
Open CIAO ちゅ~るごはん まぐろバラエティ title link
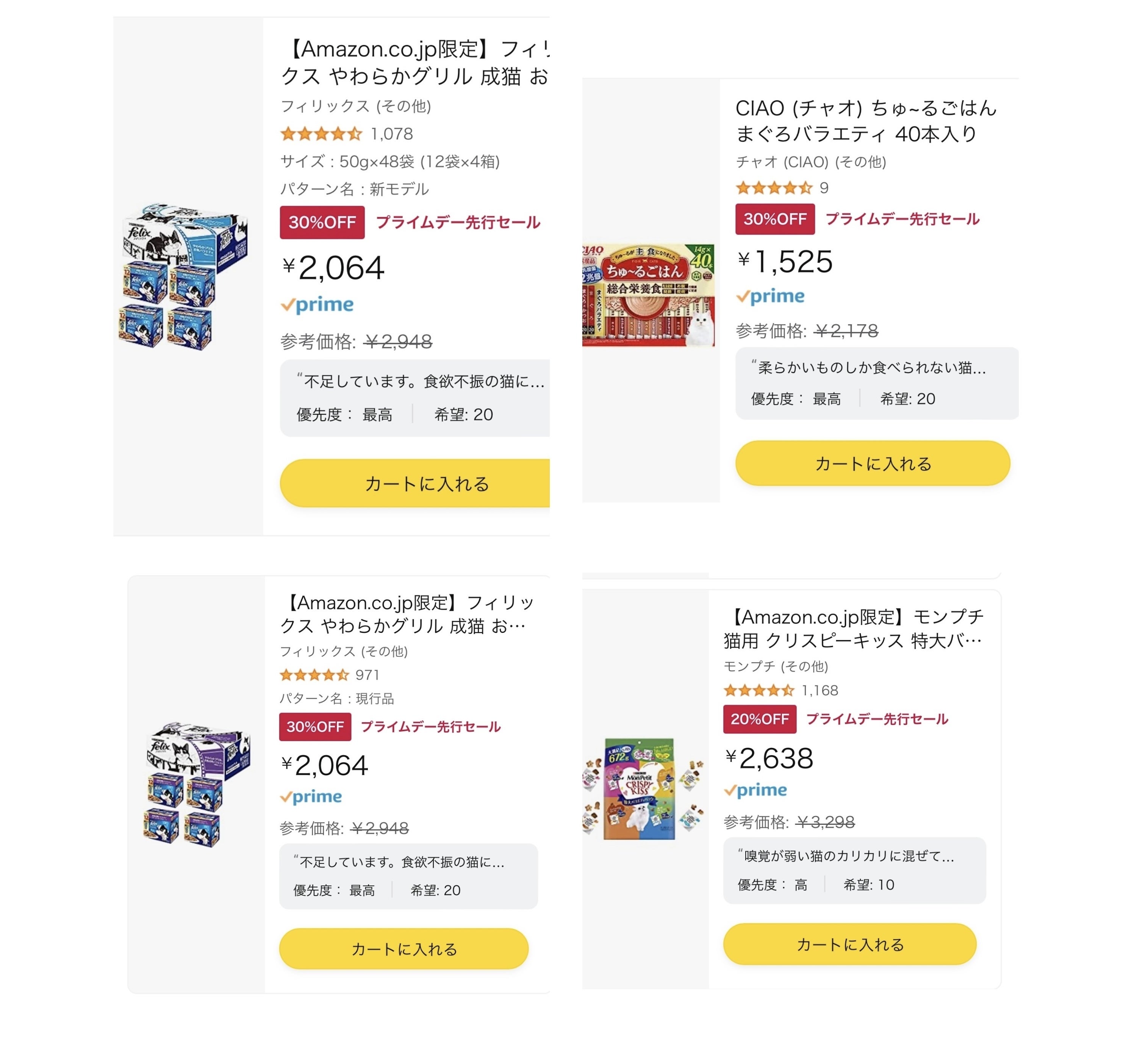(x=866, y=121)
